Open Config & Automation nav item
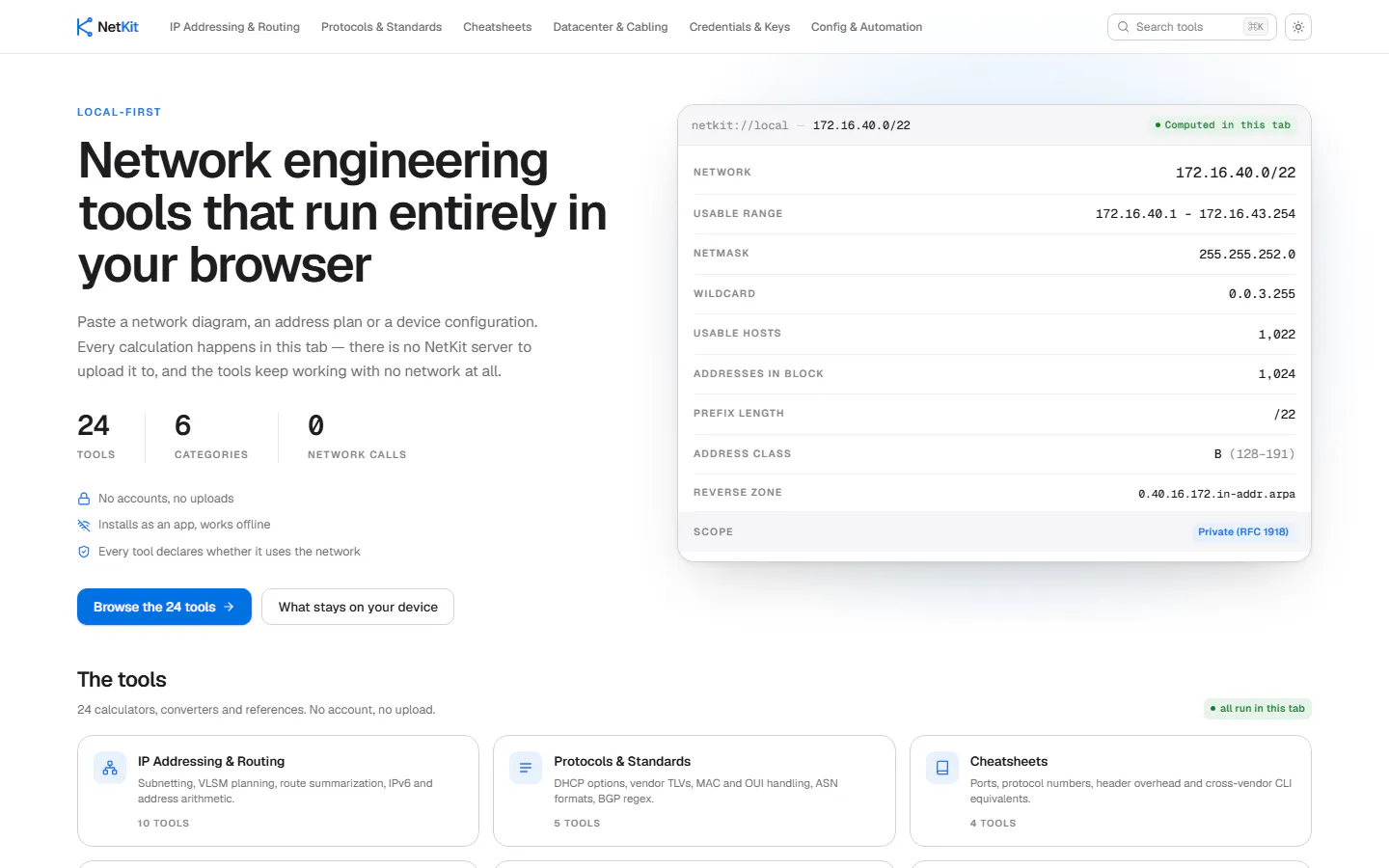Image resolution: width=1389 pixels, height=868 pixels. pos(866,27)
